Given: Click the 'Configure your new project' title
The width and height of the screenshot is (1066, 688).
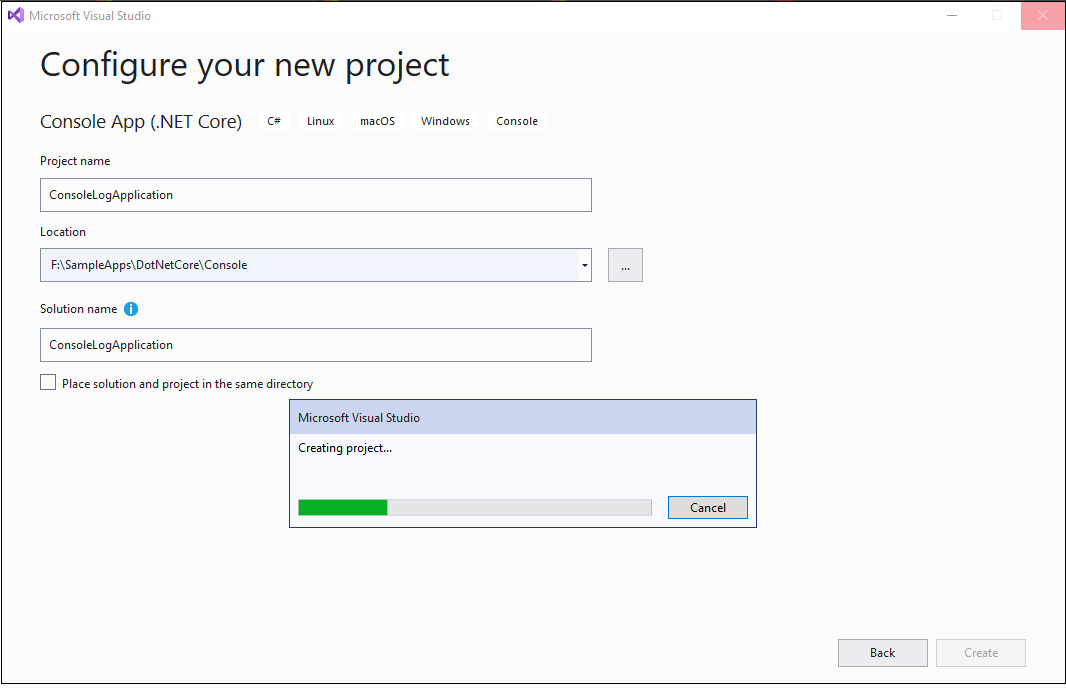Looking at the screenshot, I should click(245, 66).
